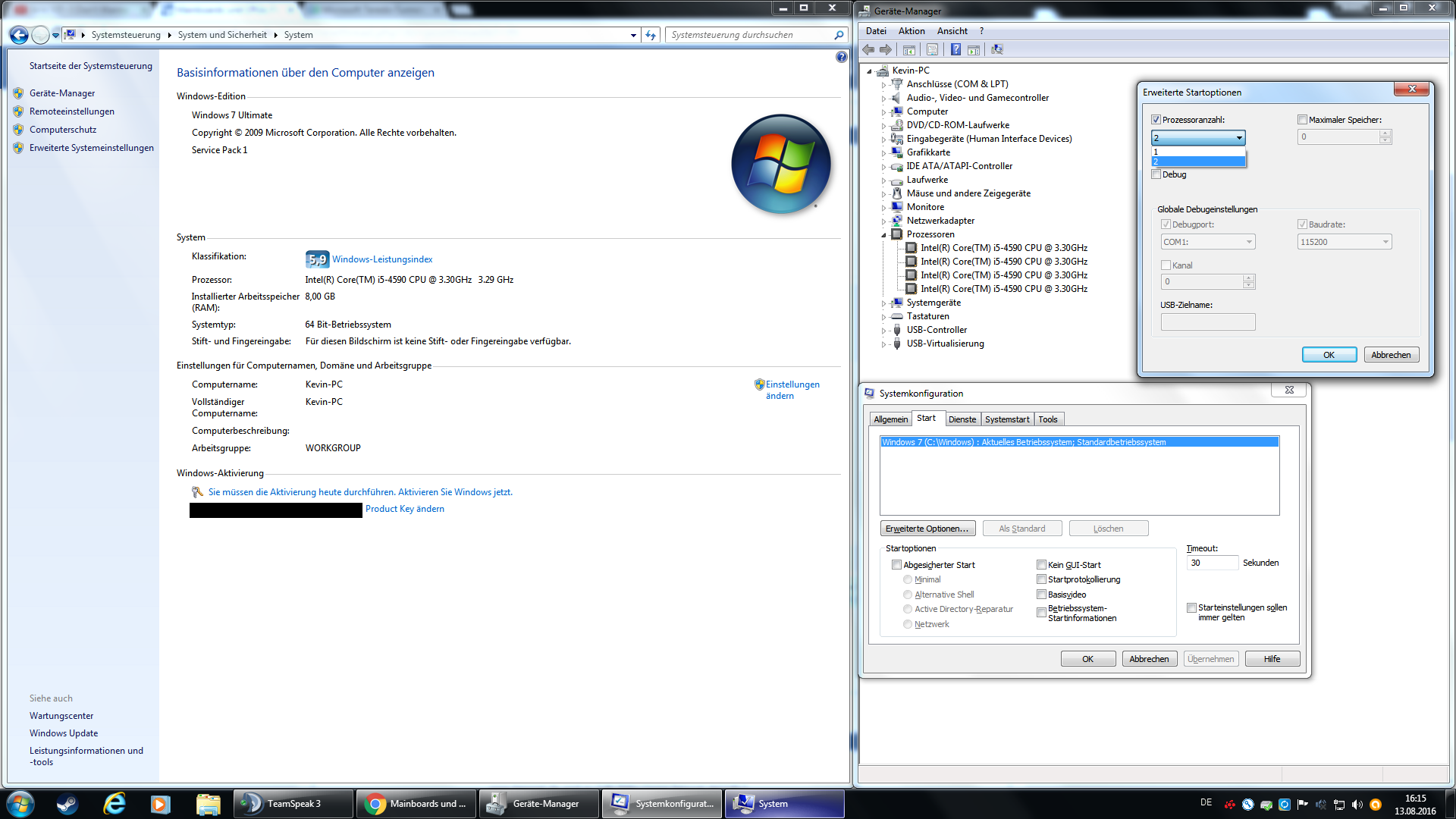Click the scan for hardware changes icon

tap(996, 49)
